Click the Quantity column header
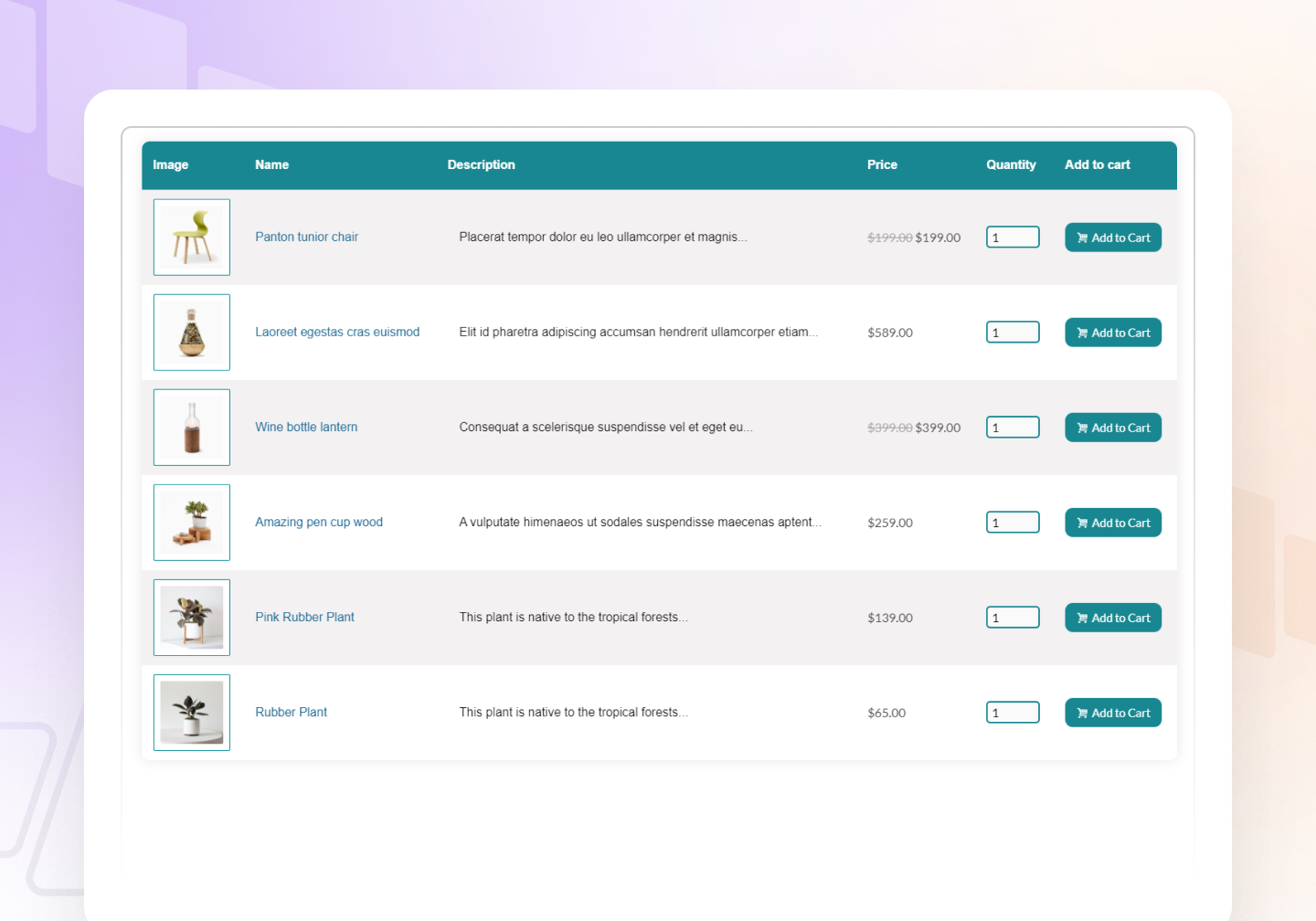Viewport: 1316px width, 921px height. tap(1011, 164)
